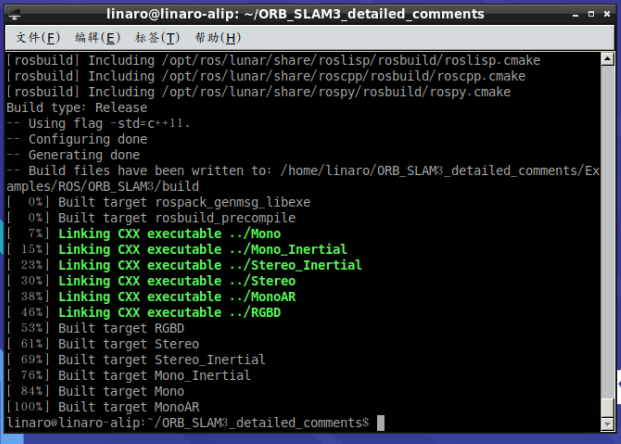
Task: Open the 编辑(E) menu
Action: coord(97,38)
